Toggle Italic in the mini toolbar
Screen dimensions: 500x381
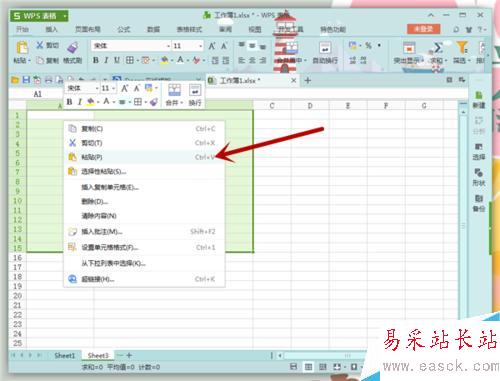tap(80, 102)
